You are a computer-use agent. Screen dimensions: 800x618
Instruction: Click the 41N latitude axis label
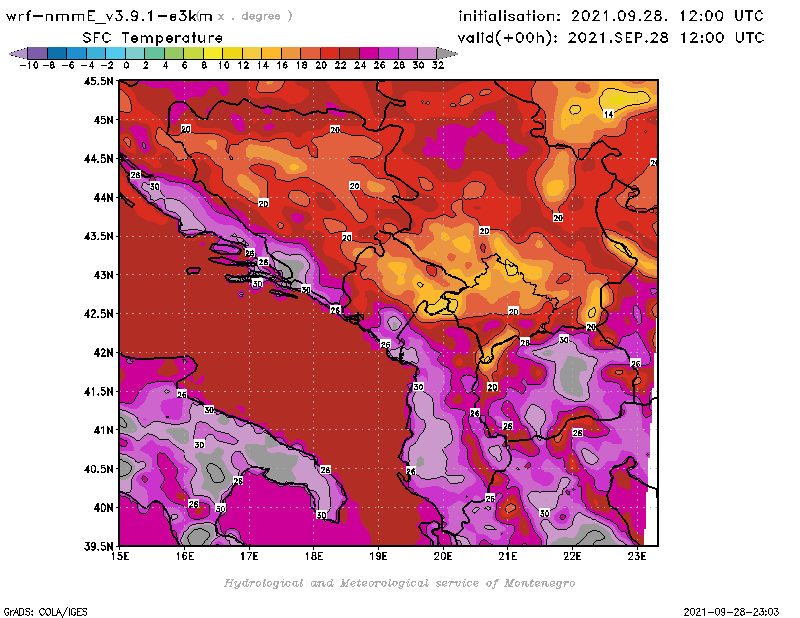(104, 430)
